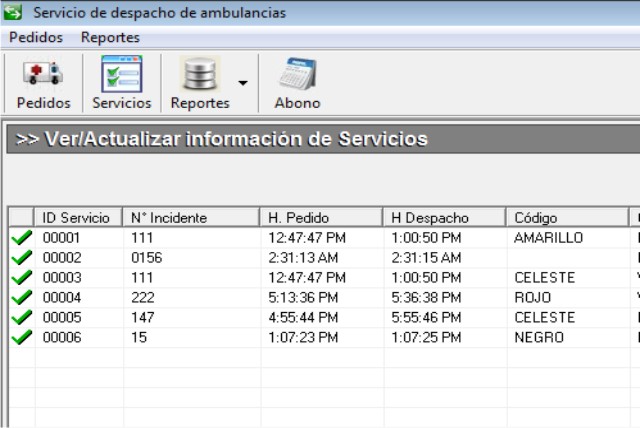Viewport: 640px width, 428px height.
Task: Click green checkmark of service 00002
Action: (x=22, y=257)
